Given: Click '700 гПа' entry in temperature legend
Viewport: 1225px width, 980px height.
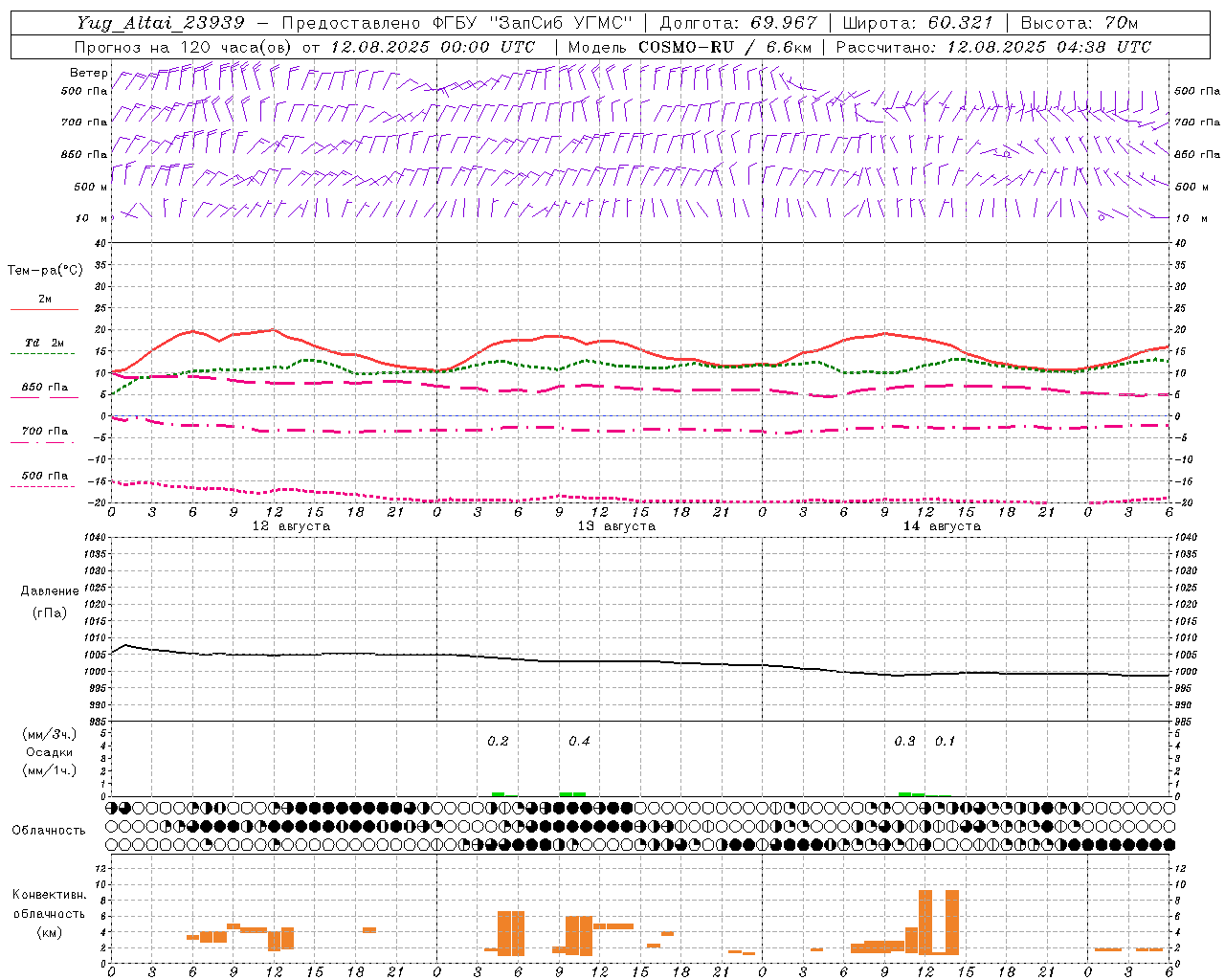Looking at the screenshot, I should [x=45, y=432].
